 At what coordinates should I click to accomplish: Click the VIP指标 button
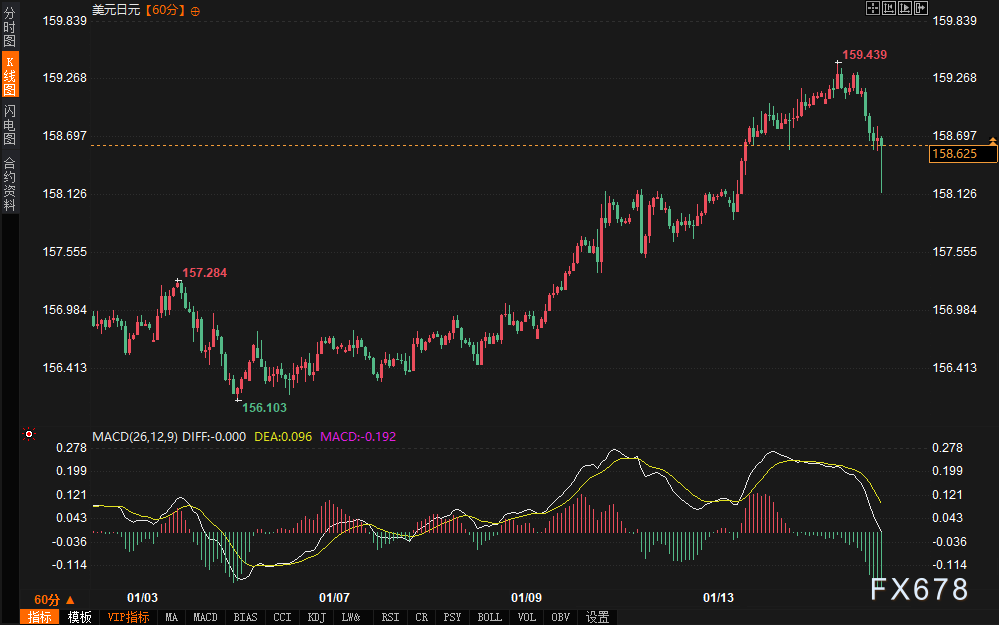(x=128, y=617)
